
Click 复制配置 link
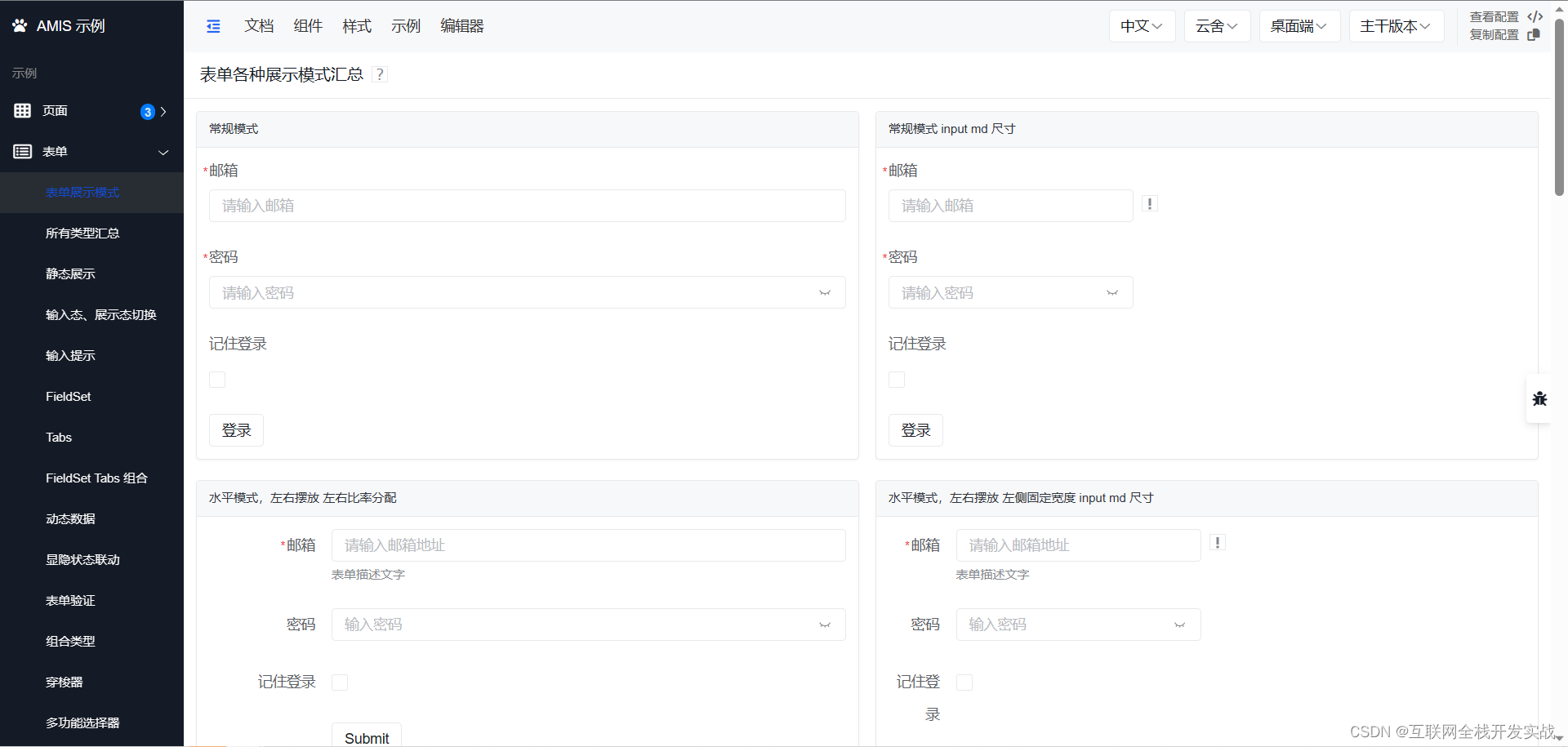tap(1494, 34)
